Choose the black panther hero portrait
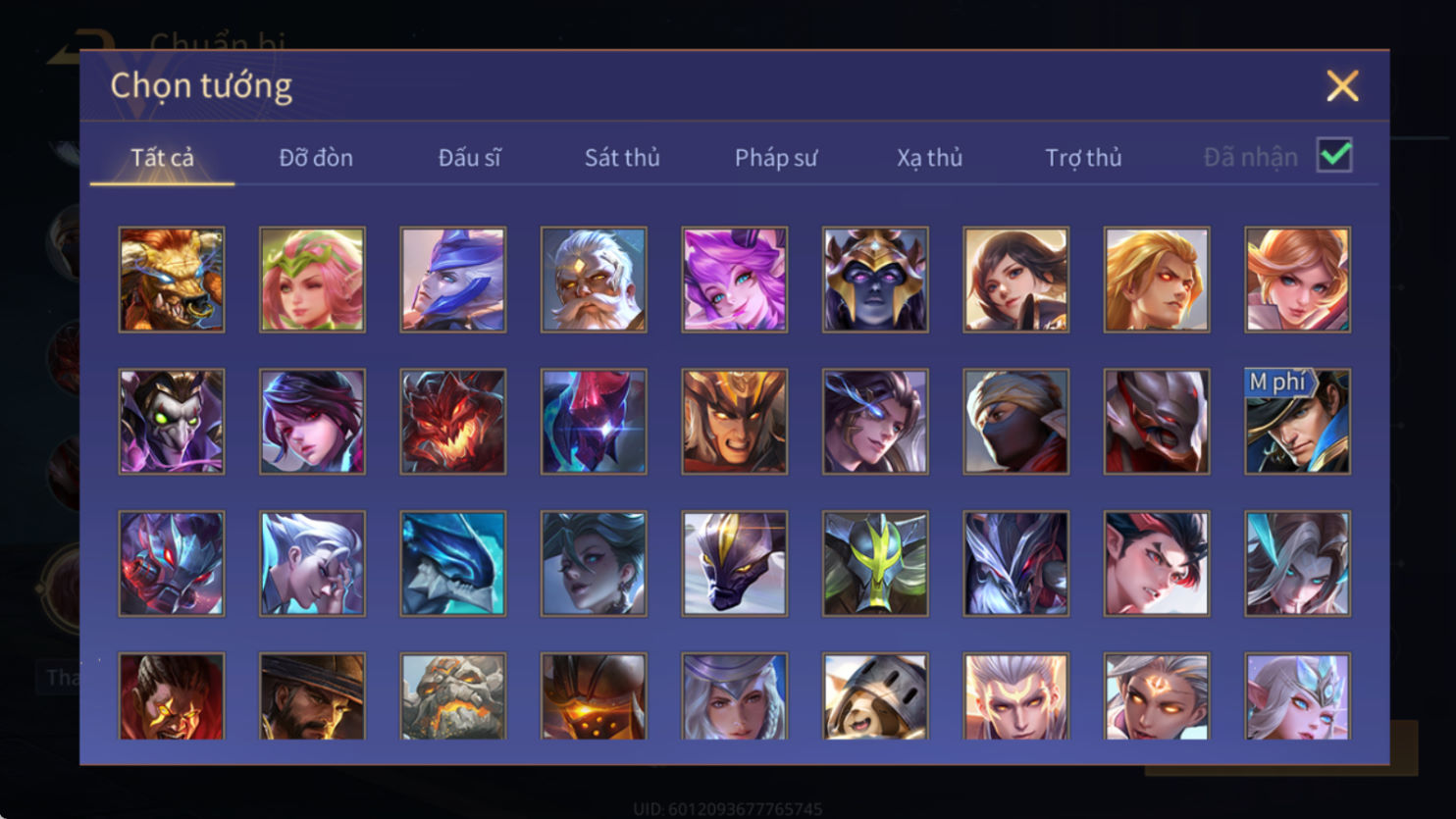The height and width of the screenshot is (819, 1456). coord(735,564)
